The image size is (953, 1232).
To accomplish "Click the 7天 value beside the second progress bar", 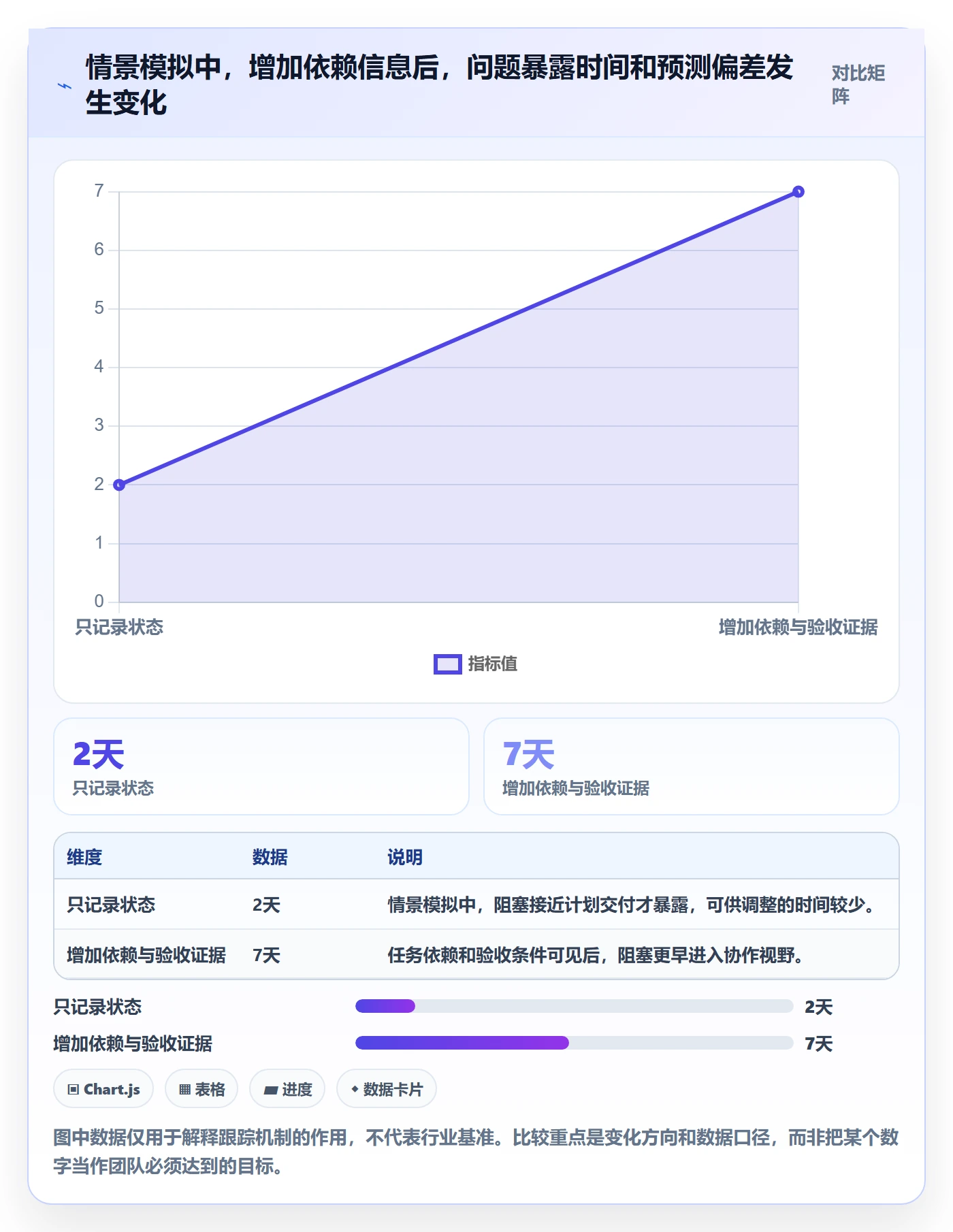I will pyautogui.click(x=818, y=1043).
